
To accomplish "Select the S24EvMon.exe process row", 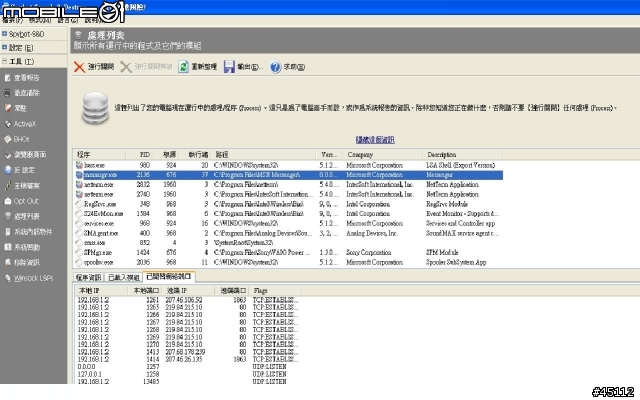I will pyautogui.click(x=289, y=214).
